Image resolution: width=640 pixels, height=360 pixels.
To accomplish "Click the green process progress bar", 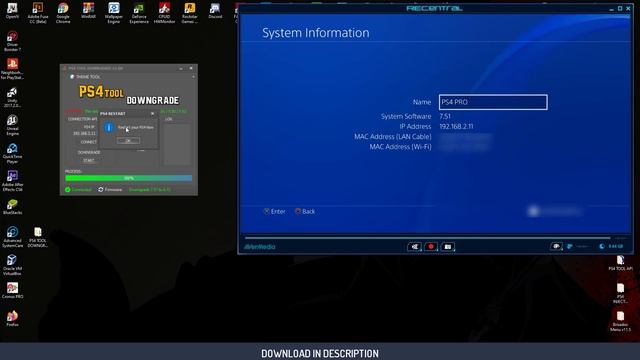I will pos(129,178).
